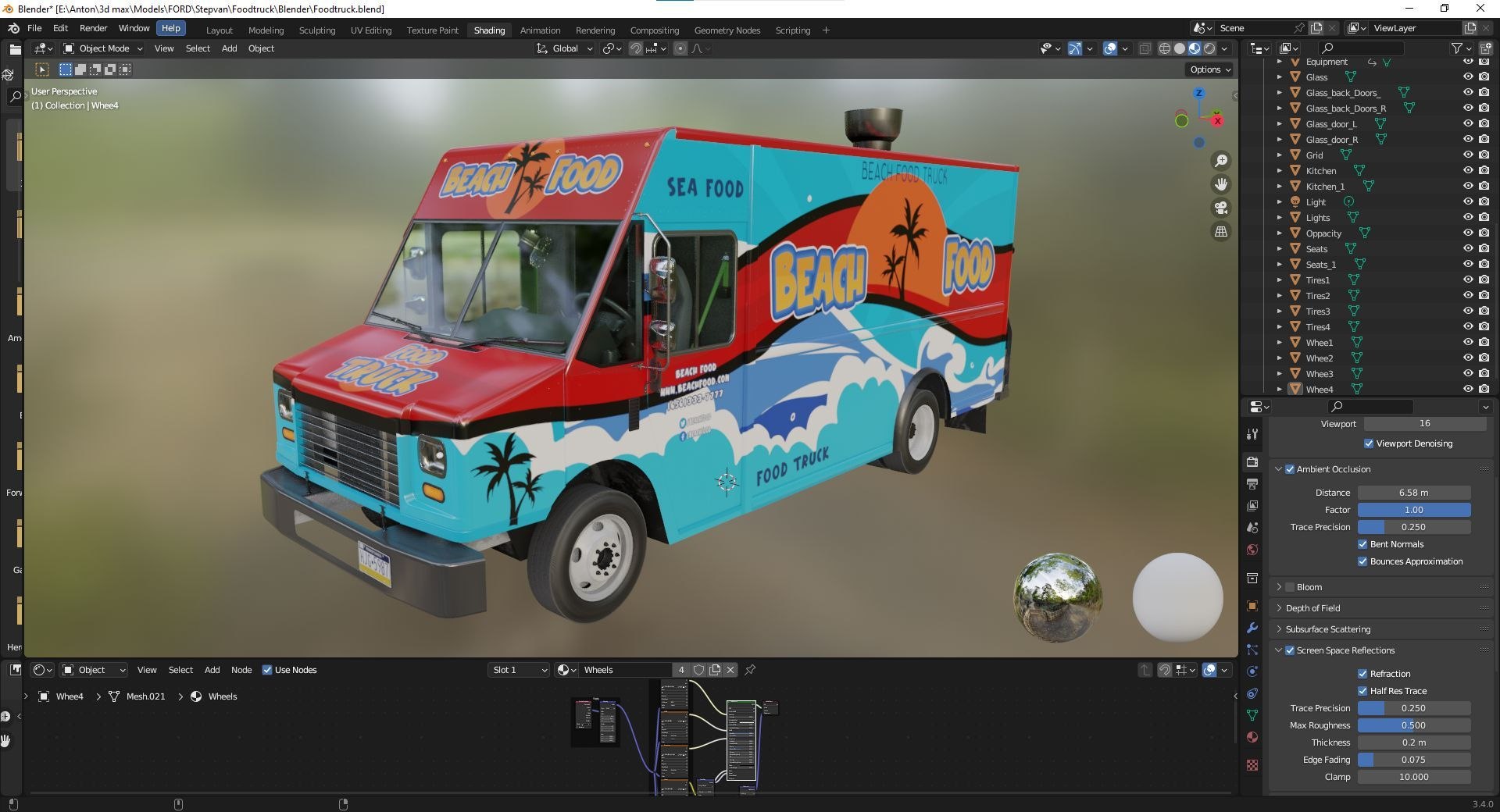Open the Render properties tab icon
Screen dimensions: 1500x812
pyautogui.click(x=1252, y=462)
